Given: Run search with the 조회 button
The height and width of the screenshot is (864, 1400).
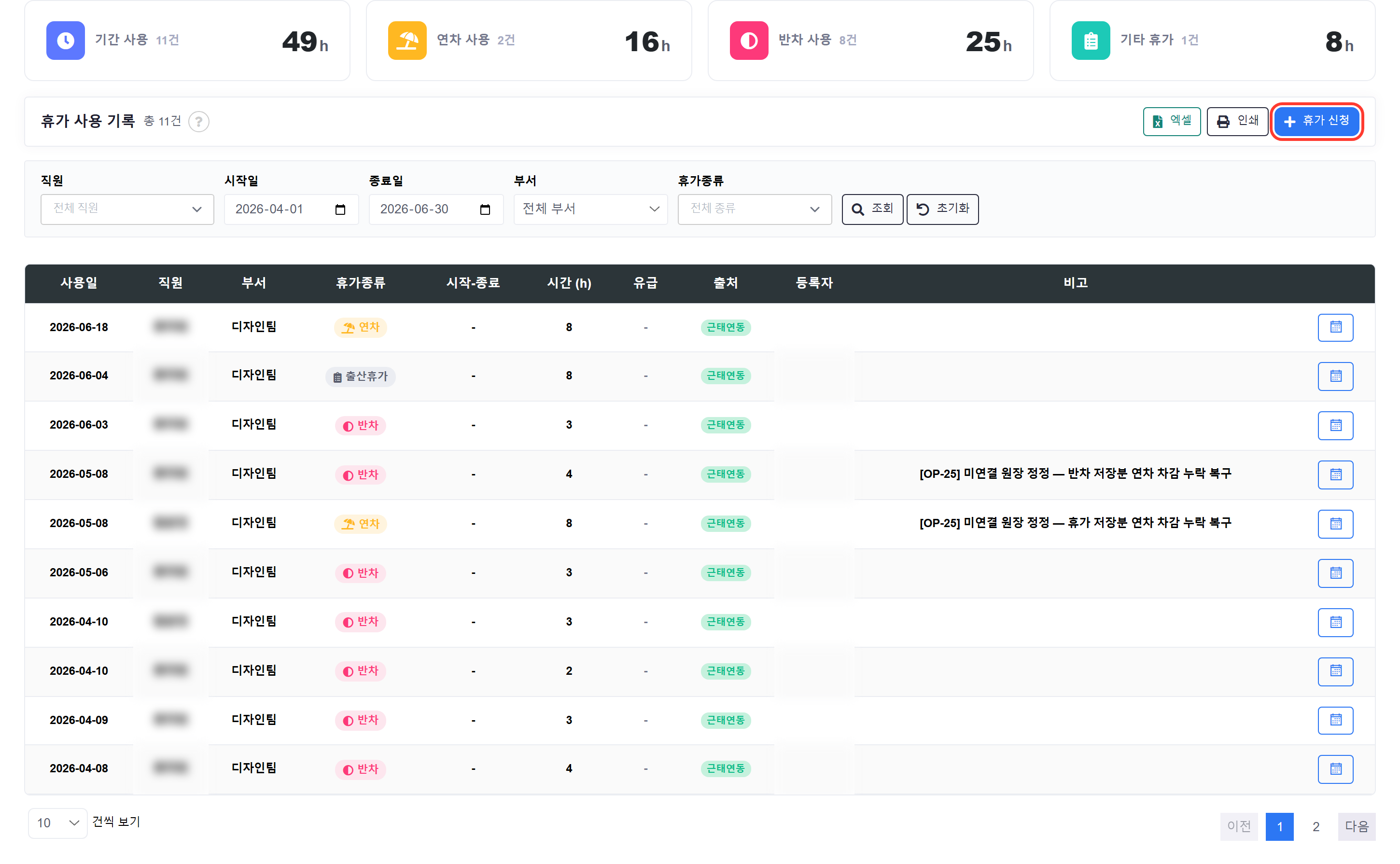Looking at the screenshot, I should 872,209.
